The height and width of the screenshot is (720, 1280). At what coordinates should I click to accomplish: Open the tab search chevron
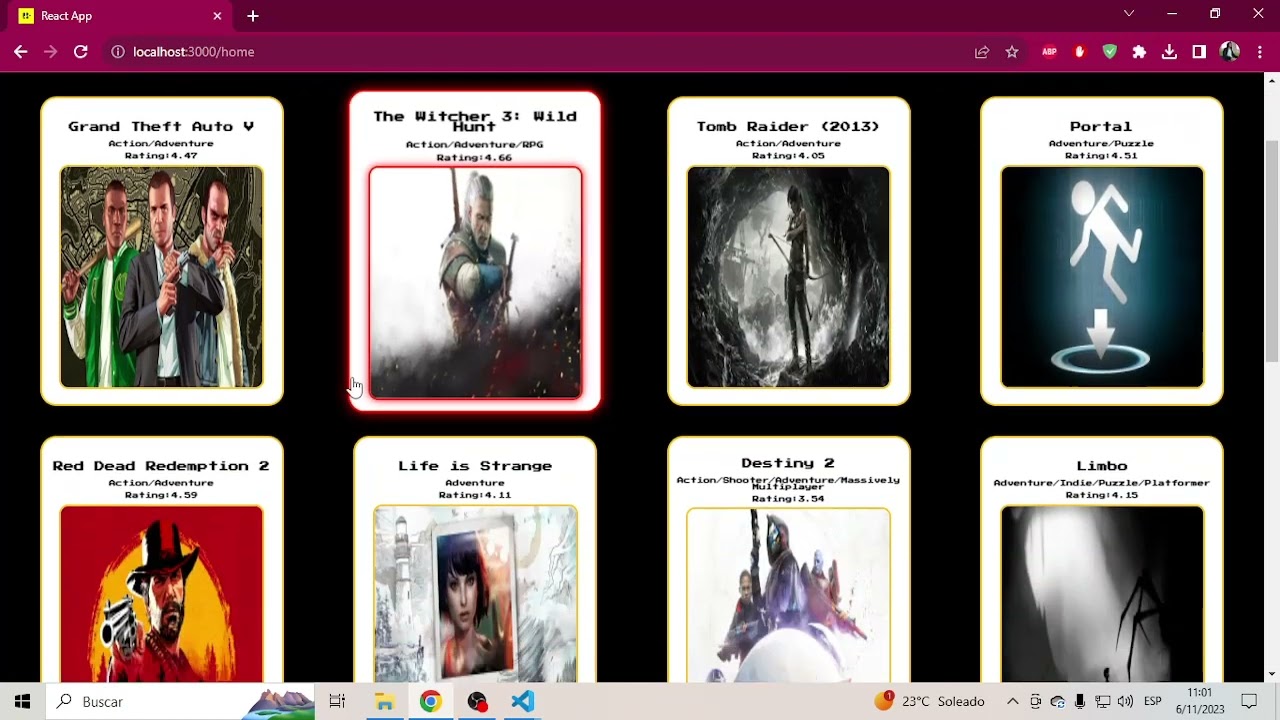pos(1129,14)
